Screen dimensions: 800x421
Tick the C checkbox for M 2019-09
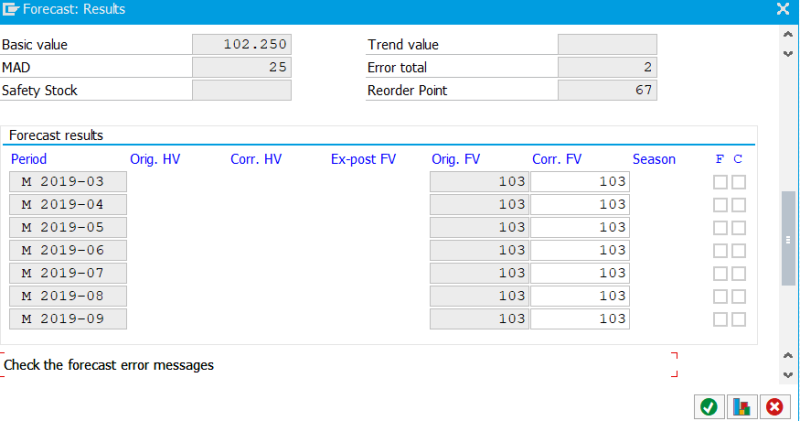point(738,319)
